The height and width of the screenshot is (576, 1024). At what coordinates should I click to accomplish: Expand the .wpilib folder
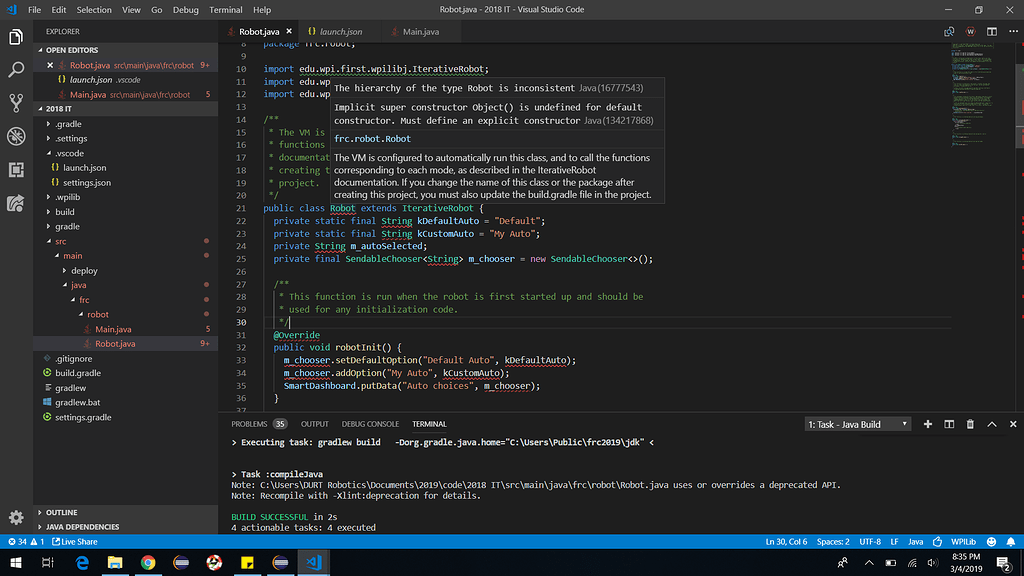coord(67,197)
